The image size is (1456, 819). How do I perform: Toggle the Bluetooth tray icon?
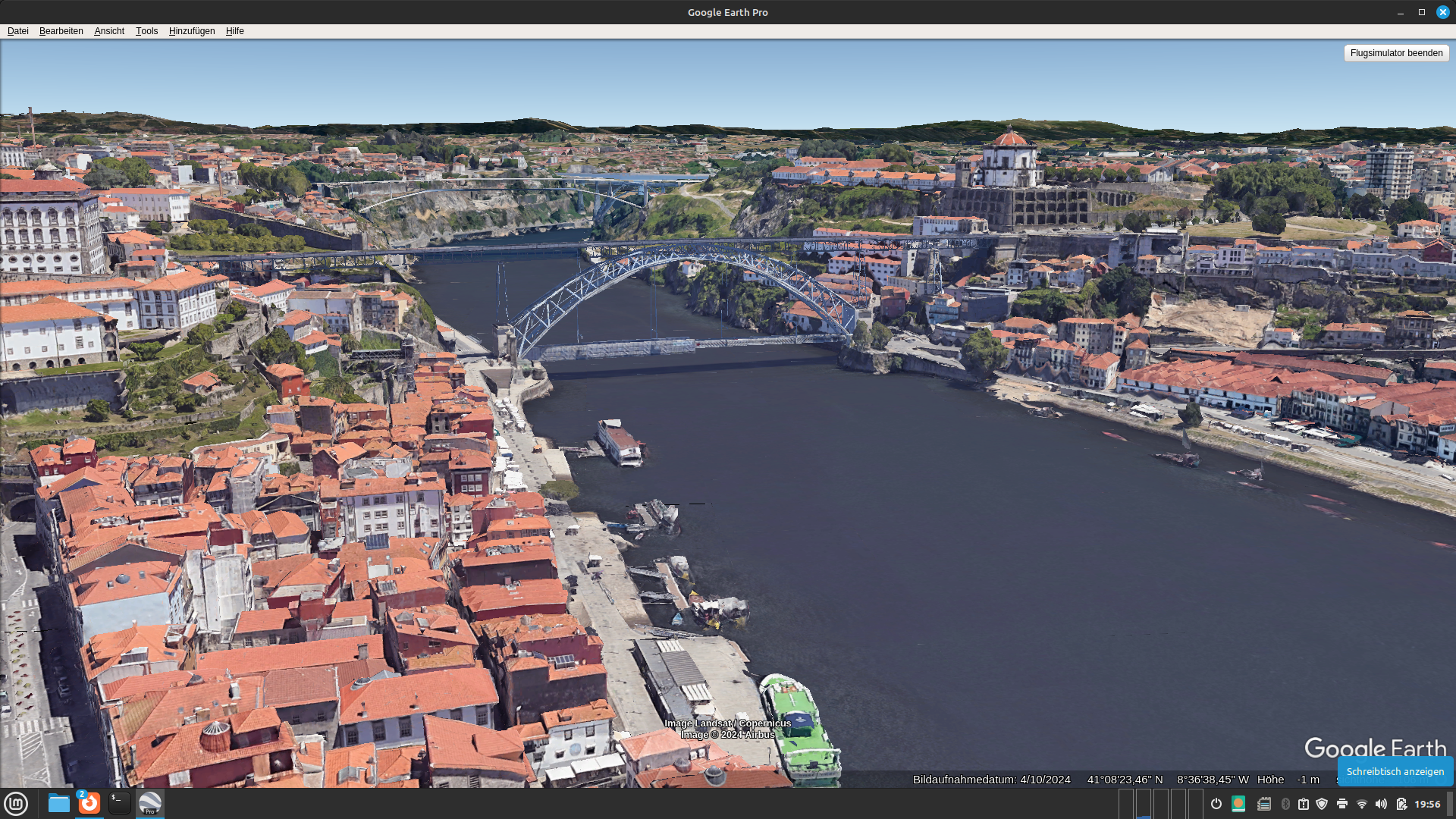[x=1285, y=804]
